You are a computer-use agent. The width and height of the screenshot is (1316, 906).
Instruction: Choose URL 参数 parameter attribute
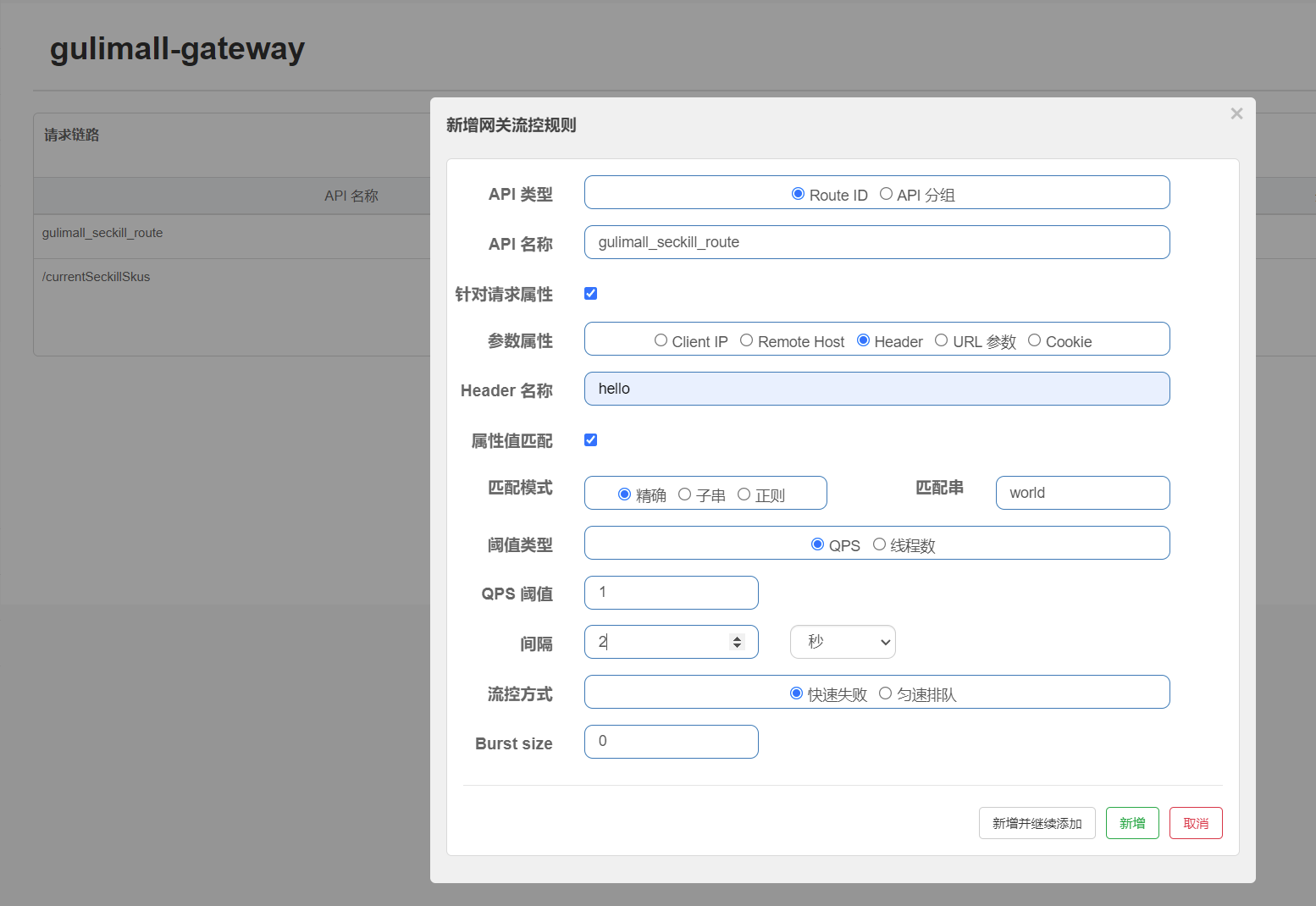[x=941, y=340]
